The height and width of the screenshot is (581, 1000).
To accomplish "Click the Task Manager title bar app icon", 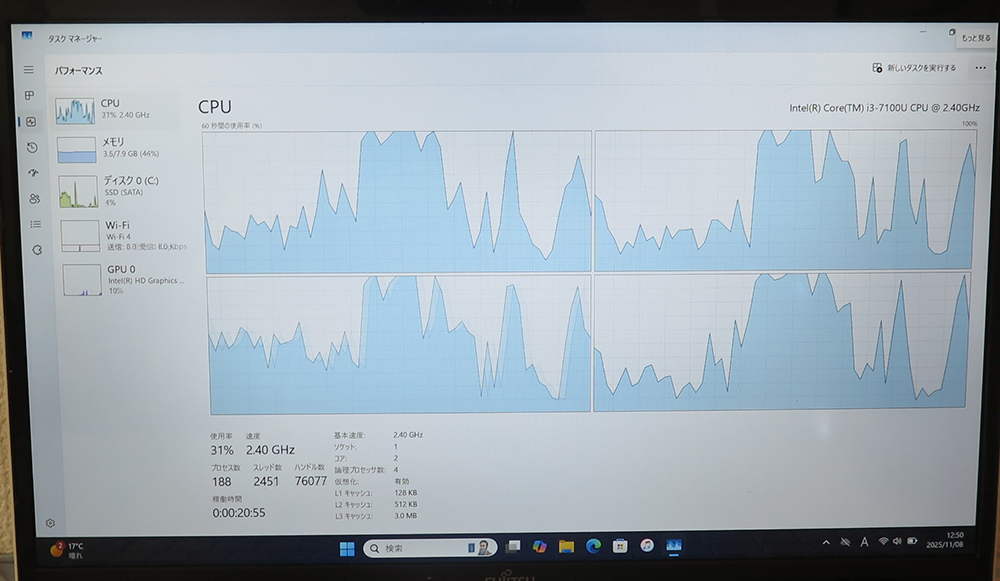I will tap(27, 35).
